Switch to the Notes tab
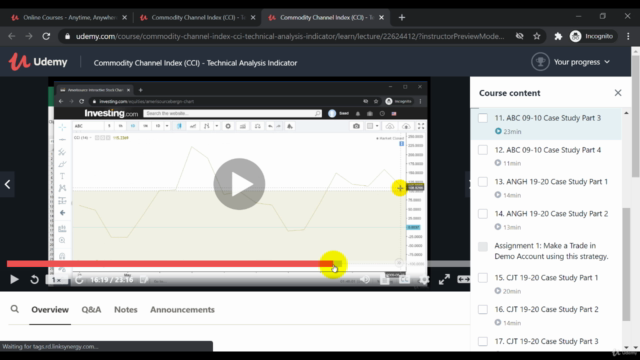The image size is (640, 360). point(126,310)
